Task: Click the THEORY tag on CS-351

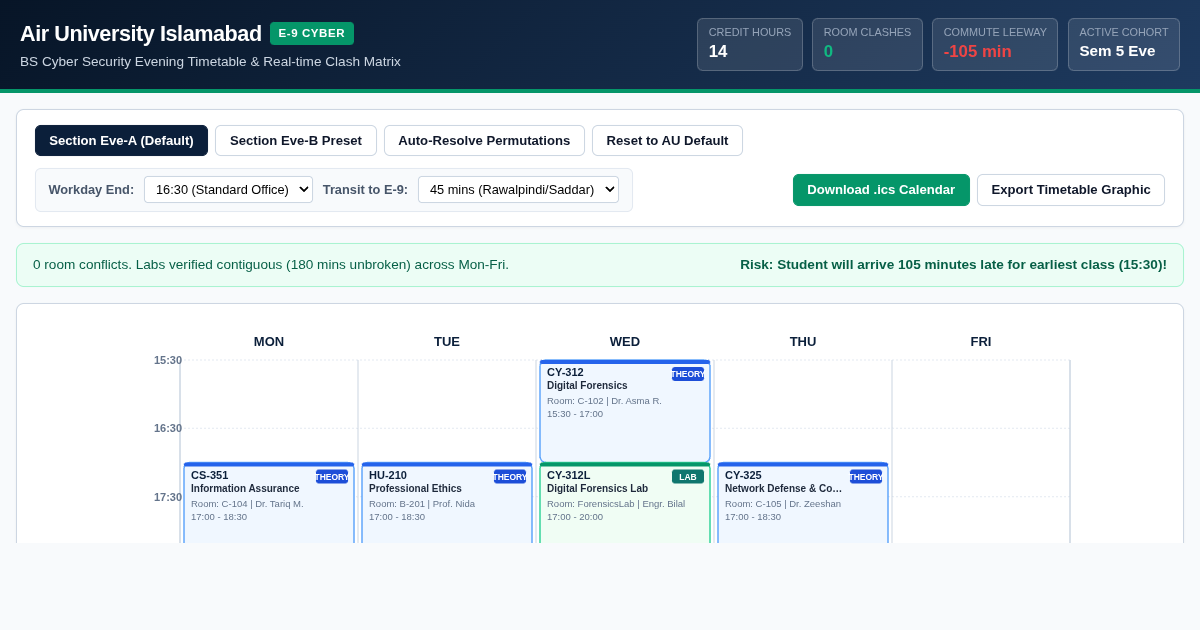Action: [x=332, y=477]
